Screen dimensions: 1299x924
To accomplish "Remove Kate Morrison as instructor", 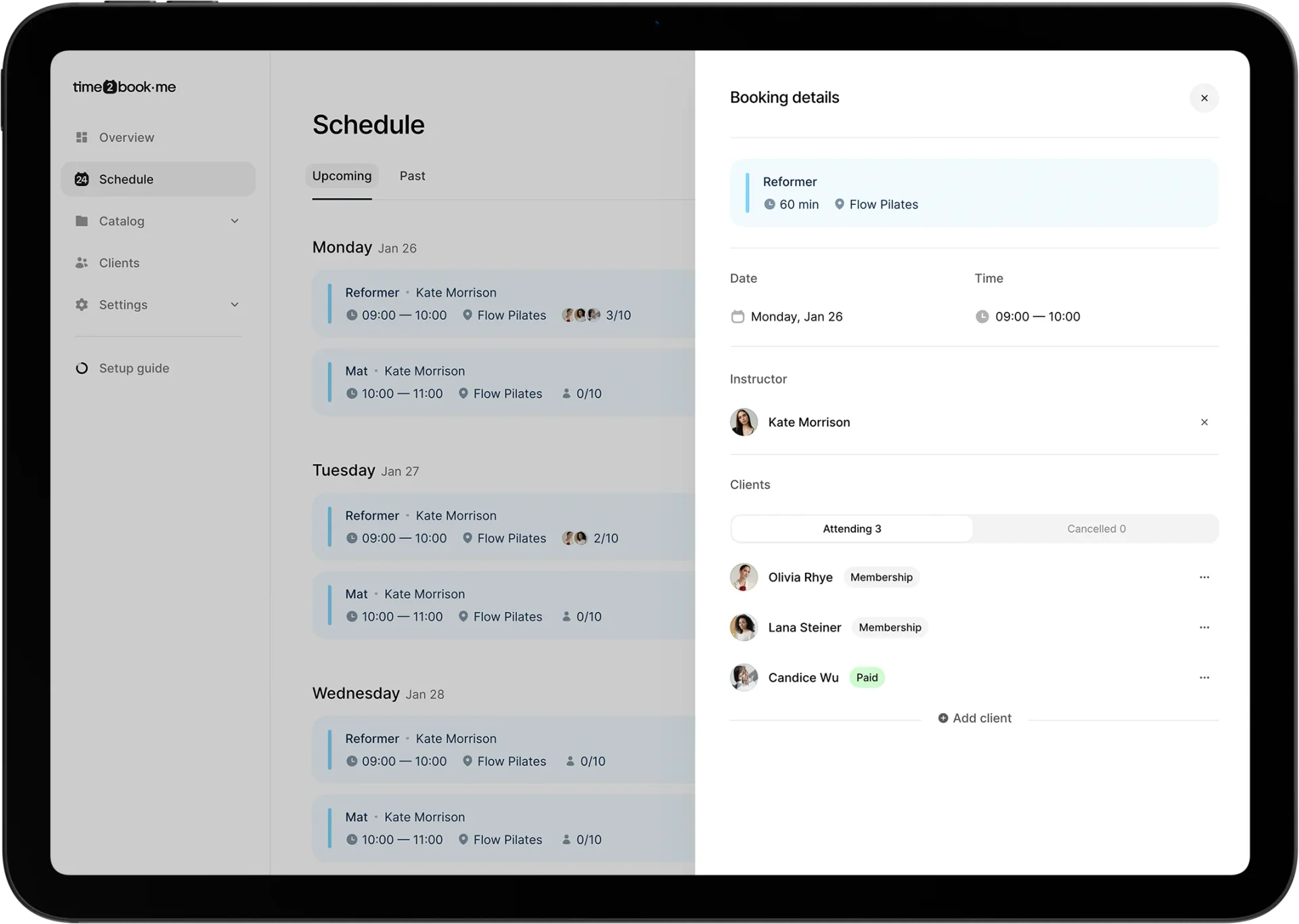I will [x=1204, y=421].
